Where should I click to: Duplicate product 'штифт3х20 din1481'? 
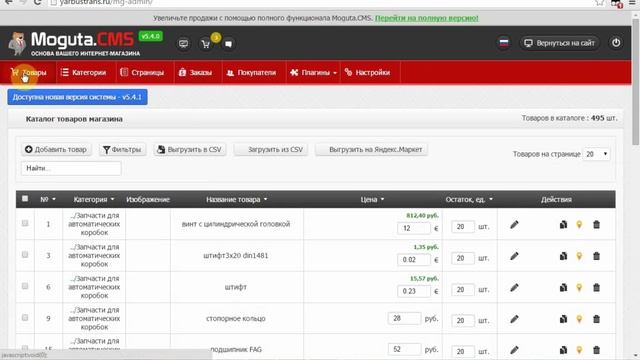(x=563, y=256)
